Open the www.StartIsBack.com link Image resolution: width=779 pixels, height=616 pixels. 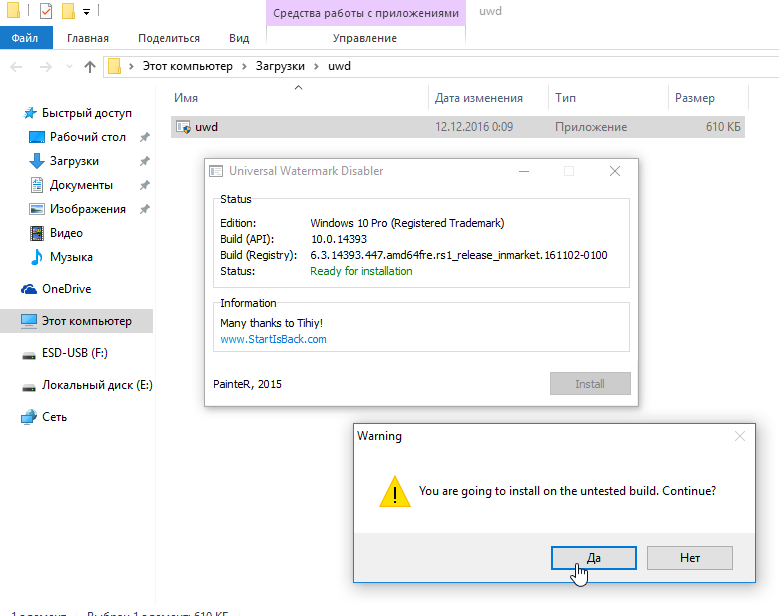[x=273, y=339]
